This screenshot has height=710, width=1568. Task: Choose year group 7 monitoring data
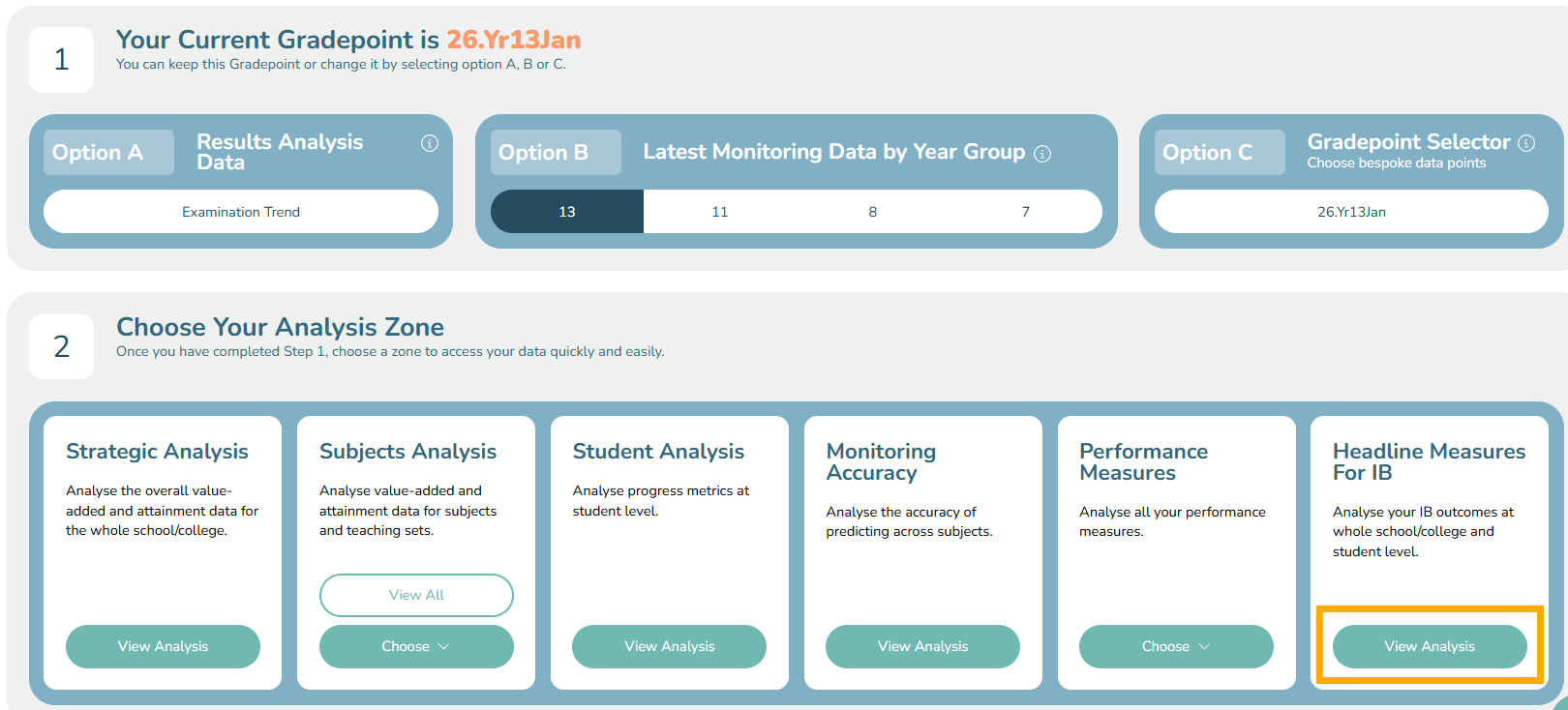click(1025, 212)
